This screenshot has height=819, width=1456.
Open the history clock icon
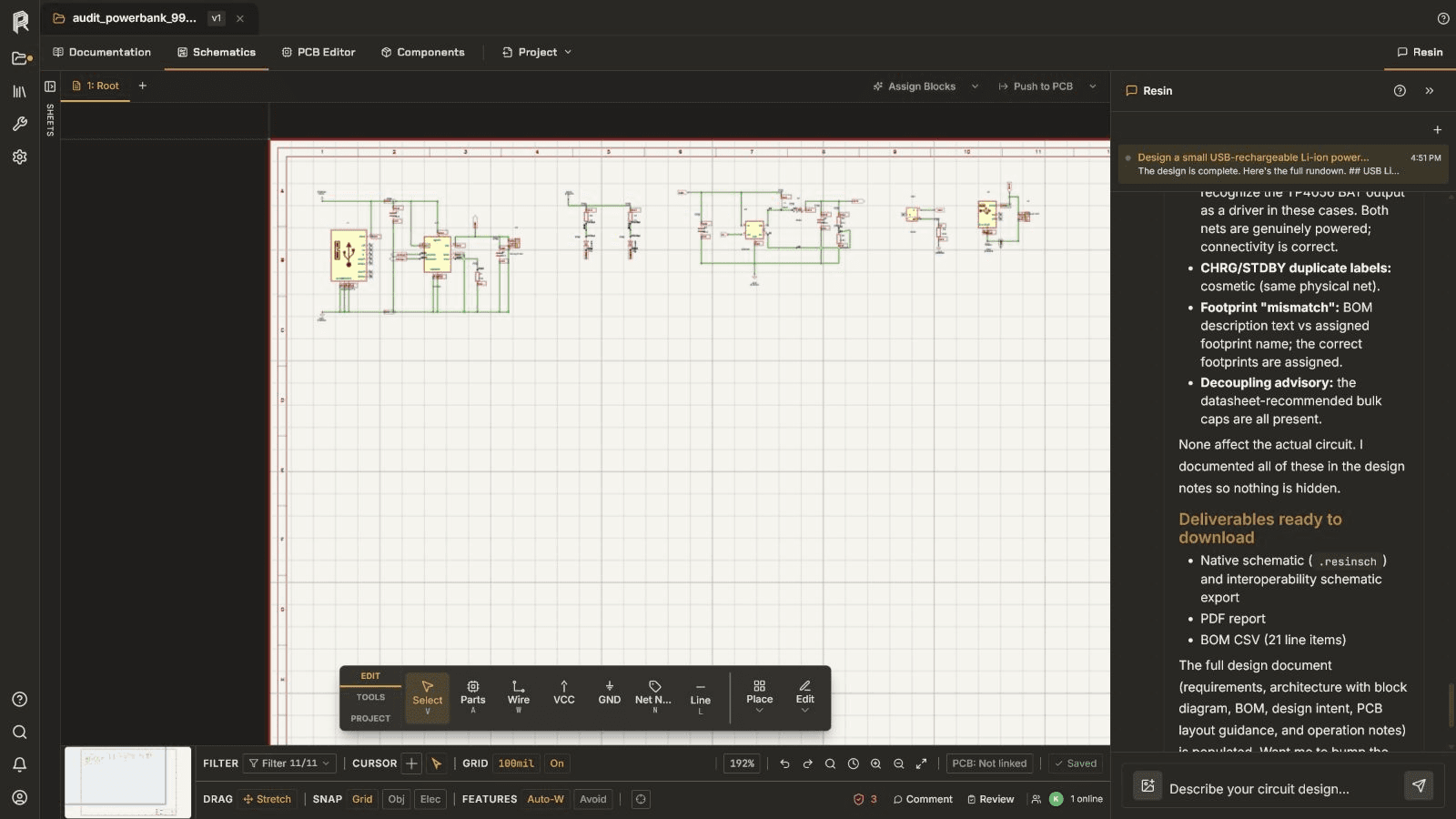pyautogui.click(x=853, y=763)
